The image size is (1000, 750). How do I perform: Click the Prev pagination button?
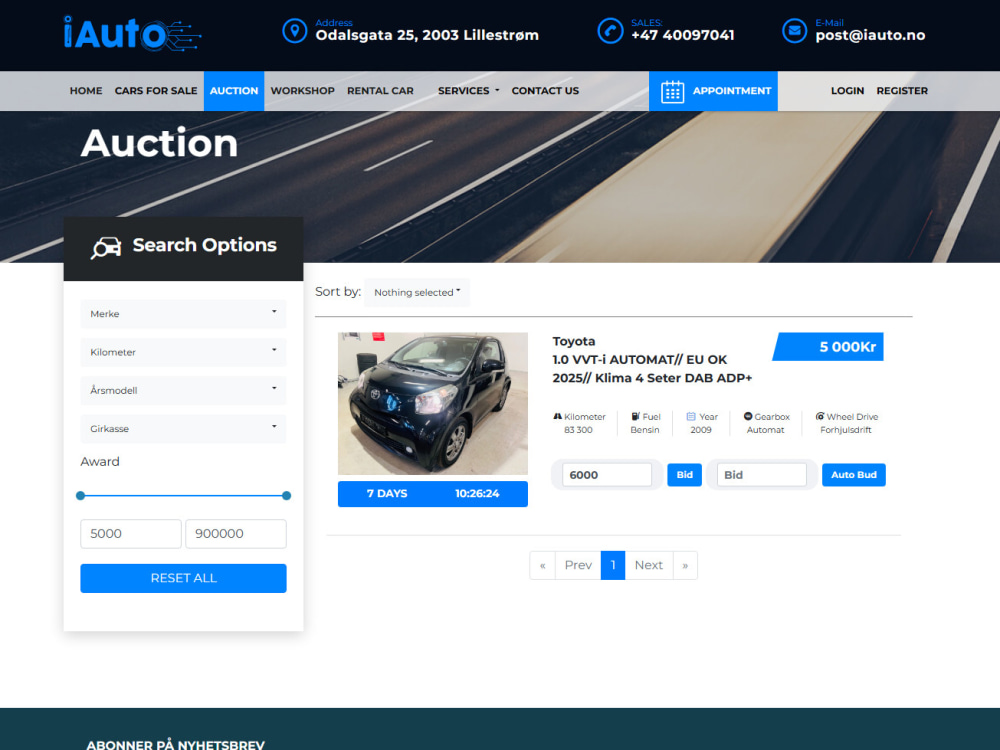pos(578,565)
